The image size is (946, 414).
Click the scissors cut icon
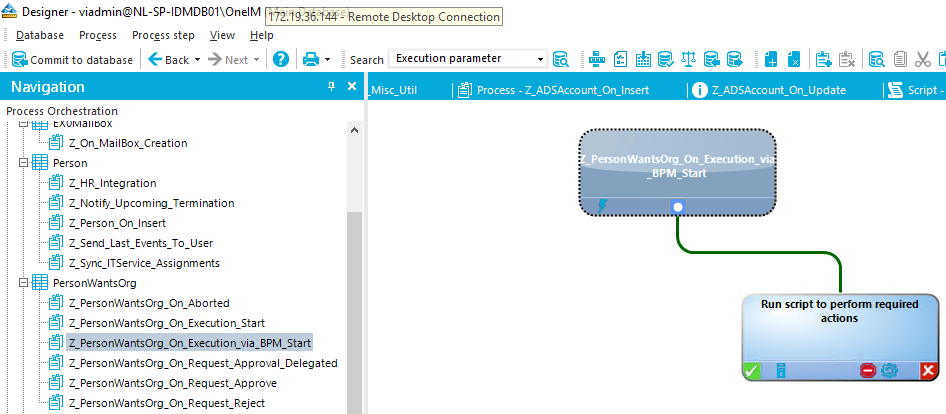coord(922,59)
